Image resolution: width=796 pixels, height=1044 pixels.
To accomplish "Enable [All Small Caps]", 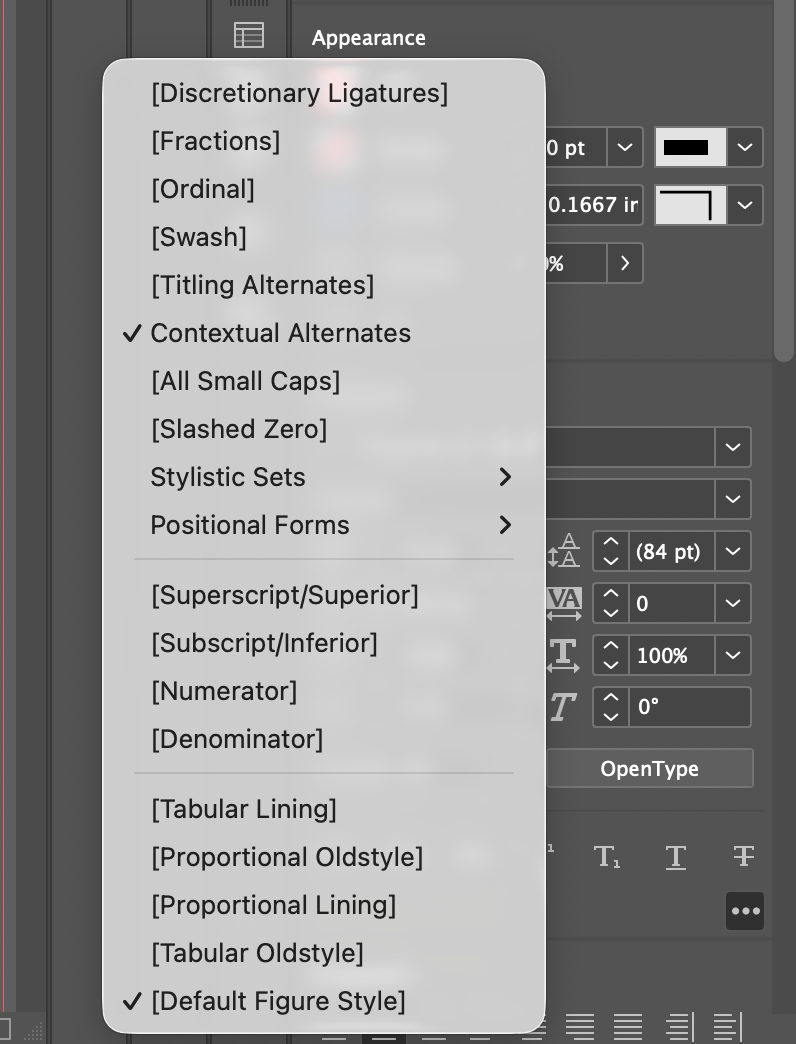I will click(245, 381).
